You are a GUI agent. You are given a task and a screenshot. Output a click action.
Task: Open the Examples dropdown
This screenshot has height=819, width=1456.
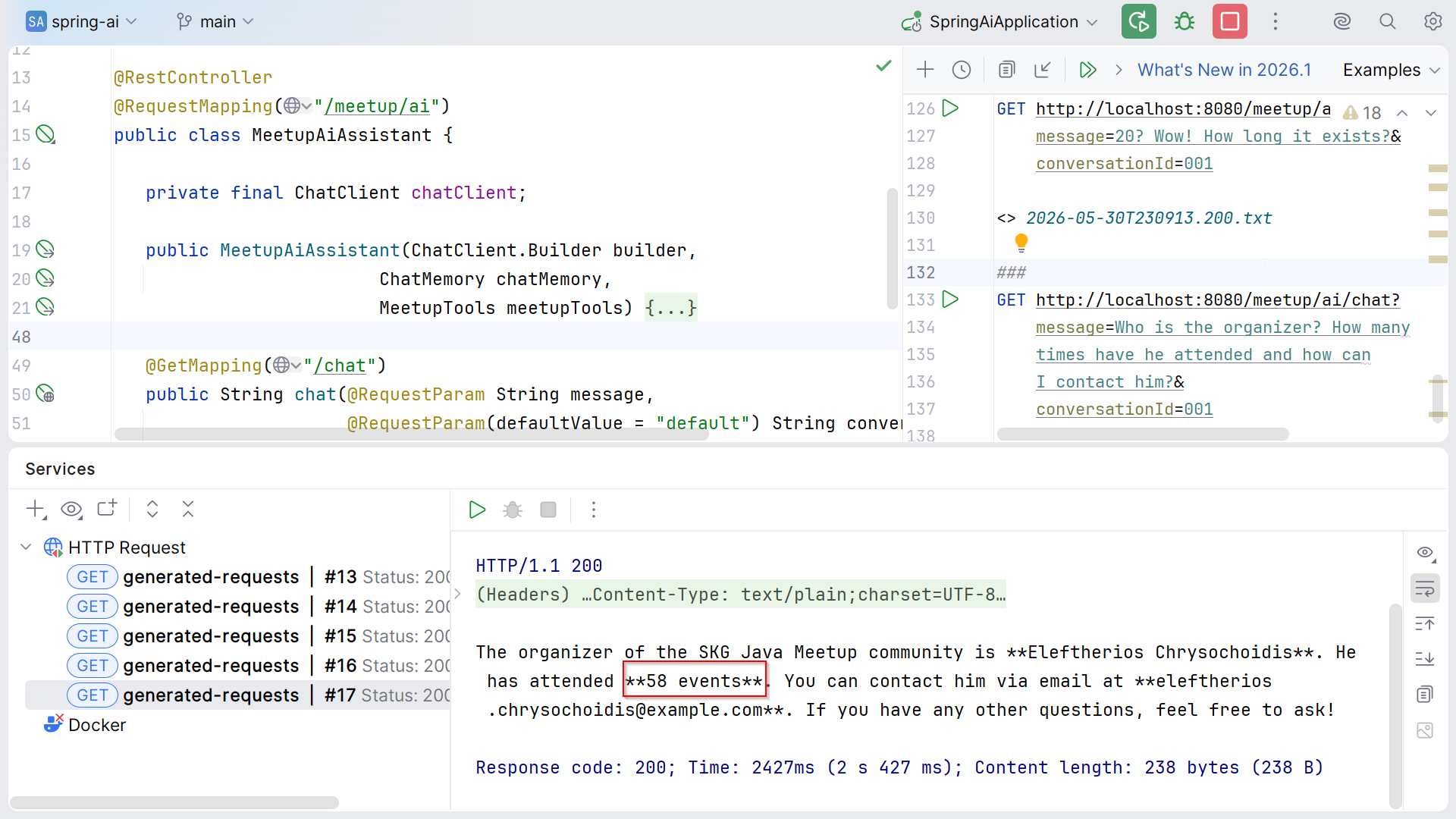(1391, 70)
